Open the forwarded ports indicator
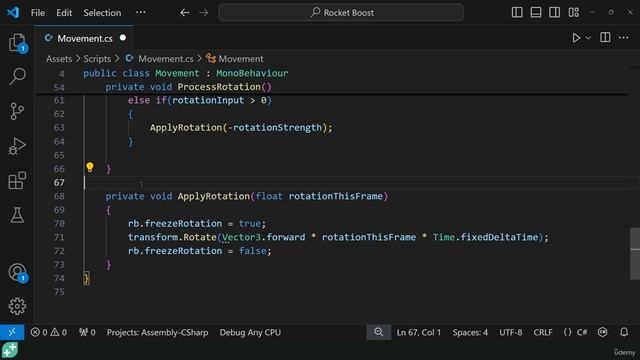This screenshot has width=640, height=360. (87, 332)
